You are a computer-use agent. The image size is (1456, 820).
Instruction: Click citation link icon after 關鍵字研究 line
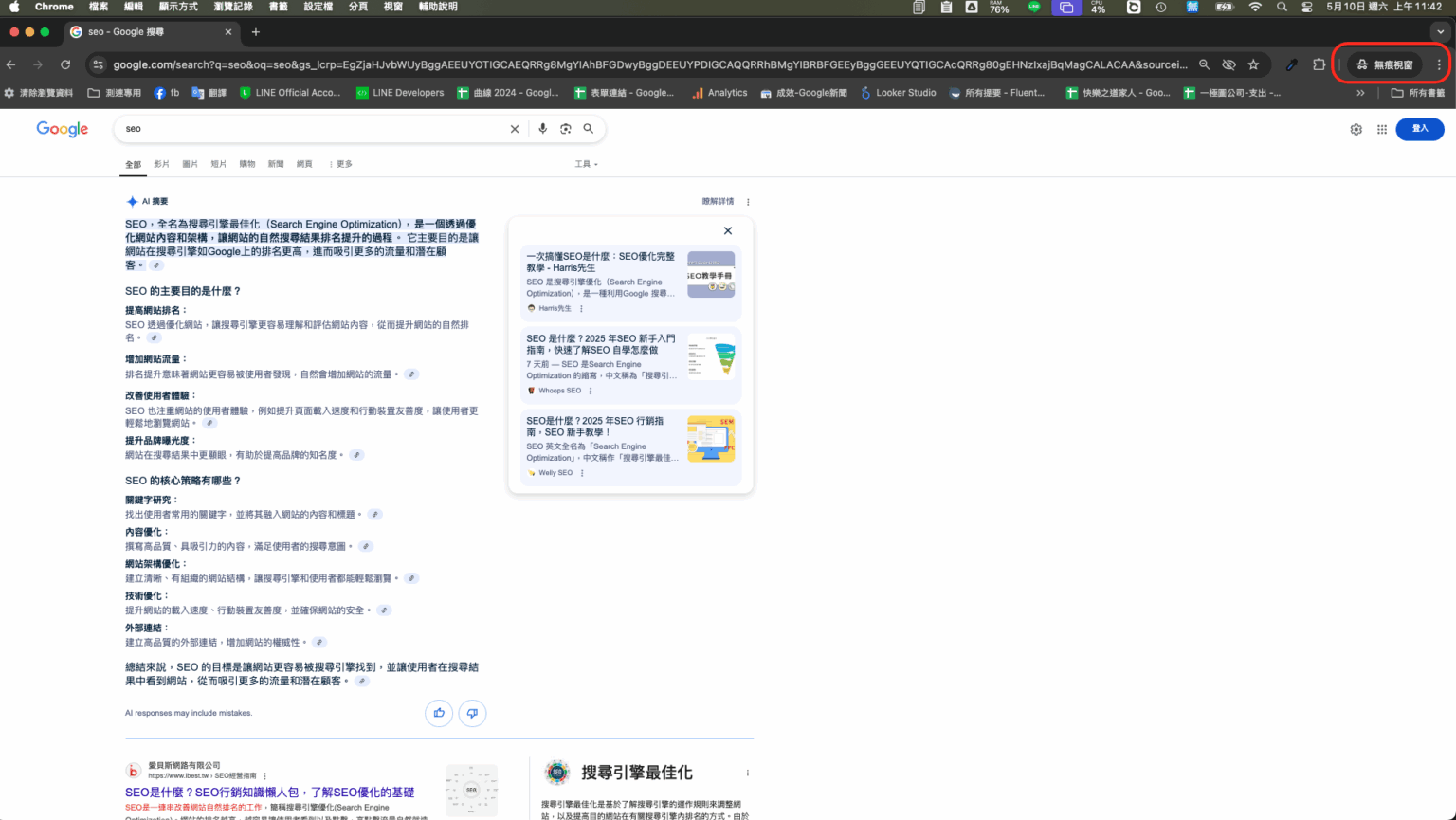[x=375, y=515]
